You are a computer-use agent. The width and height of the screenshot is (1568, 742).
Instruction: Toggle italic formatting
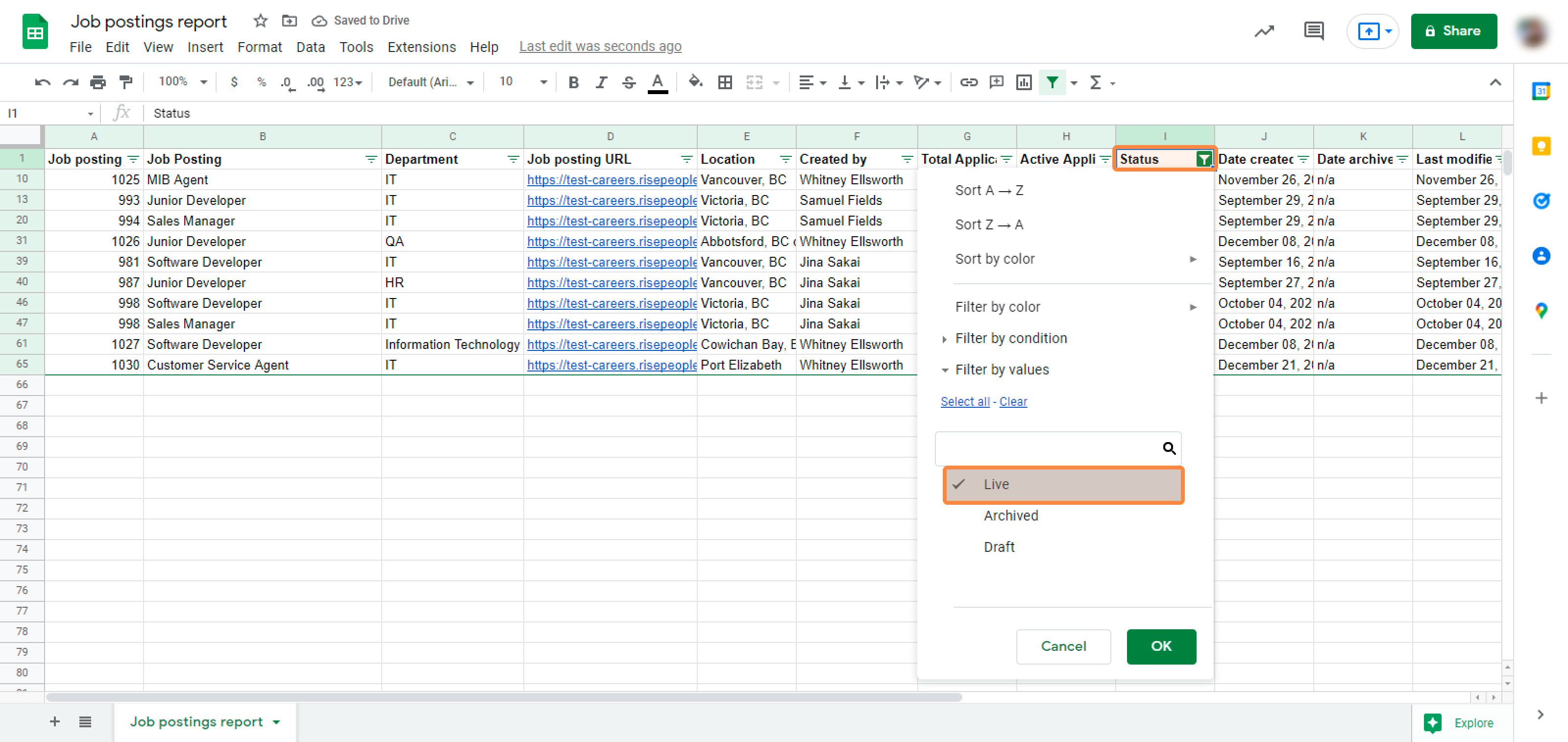pyautogui.click(x=601, y=82)
